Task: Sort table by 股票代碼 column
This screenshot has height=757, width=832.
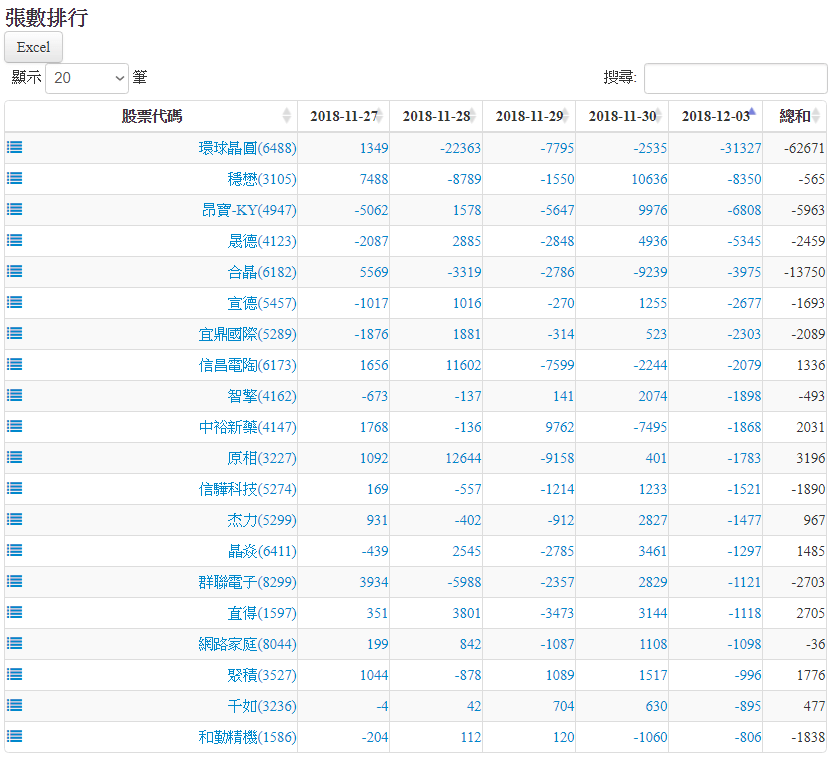Action: (151, 116)
